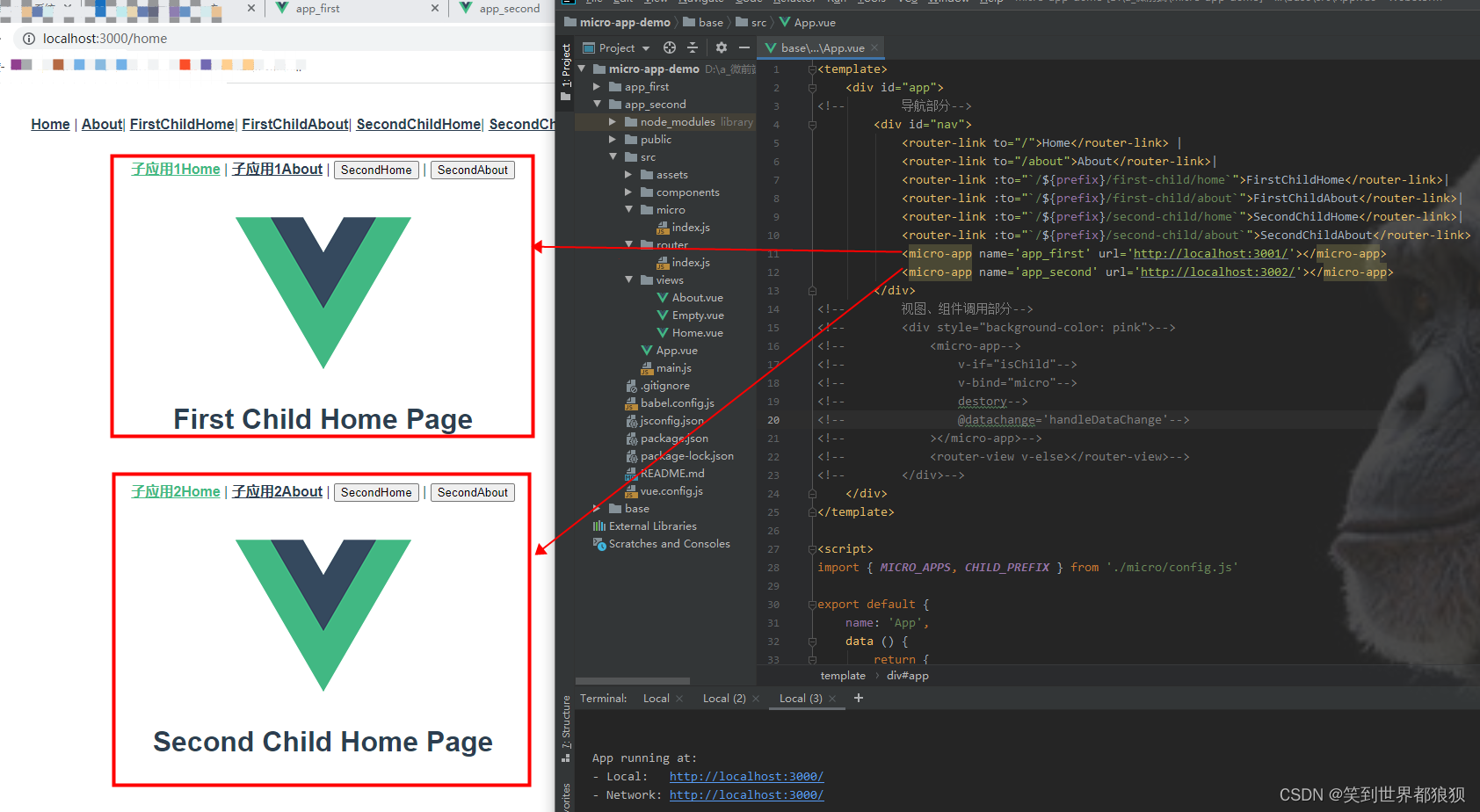This screenshot has height=812, width=1480.
Task: Click 子应用2Home link
Action: [176, 492]
